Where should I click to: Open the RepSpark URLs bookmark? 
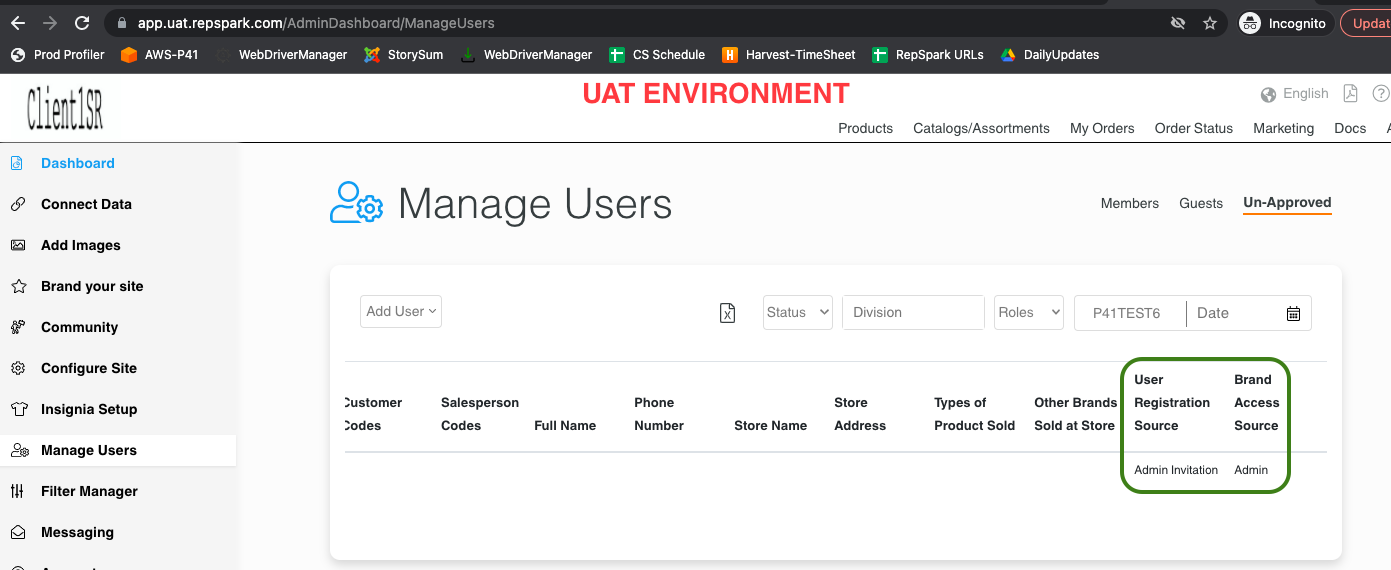point(928,55)
